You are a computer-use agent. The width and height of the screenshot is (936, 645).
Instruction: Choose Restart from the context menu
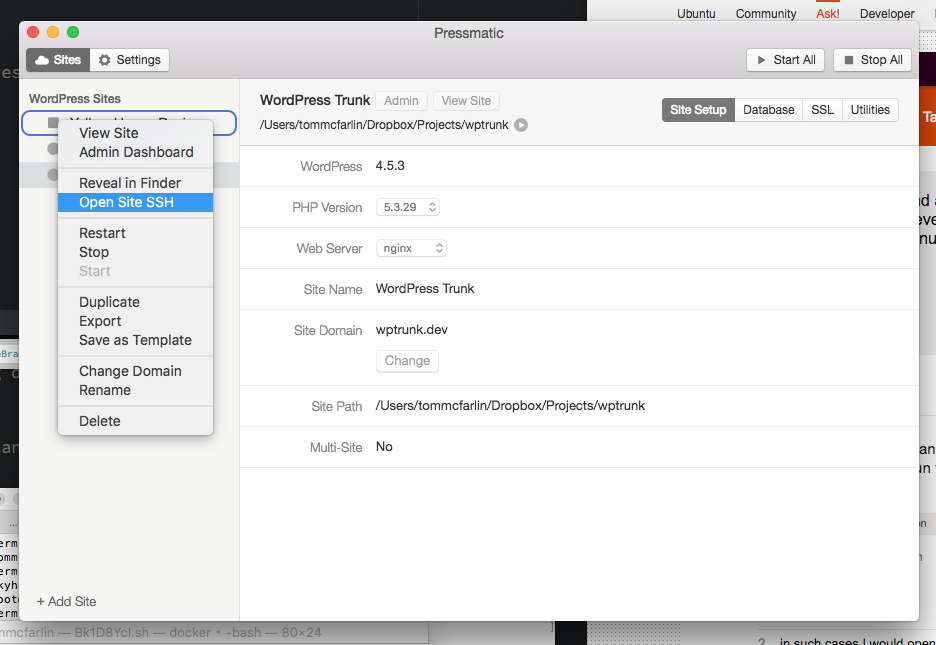click(136, 233)
